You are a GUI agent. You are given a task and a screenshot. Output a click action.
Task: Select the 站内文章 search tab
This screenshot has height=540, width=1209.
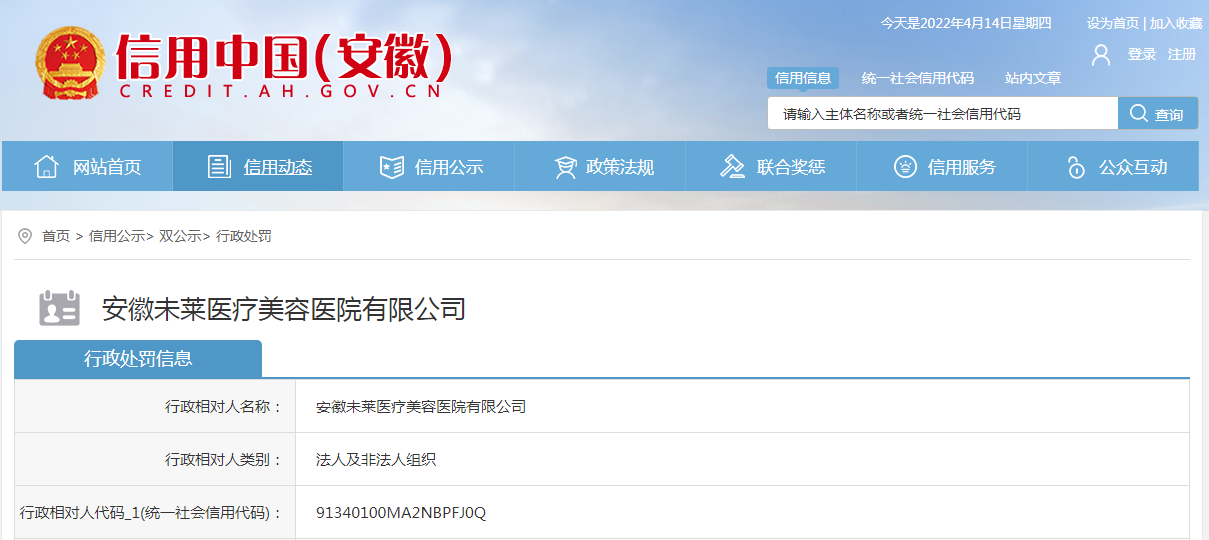click(x=1033, y=78)
